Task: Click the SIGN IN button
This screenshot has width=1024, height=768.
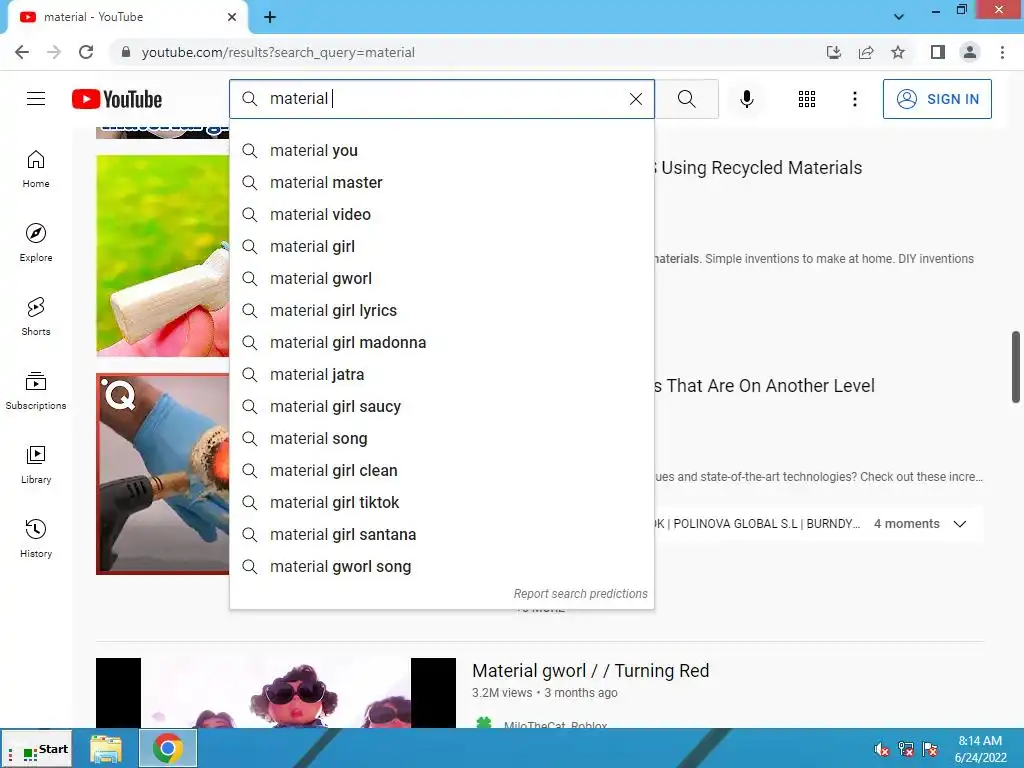Action: tap(936, 99)
